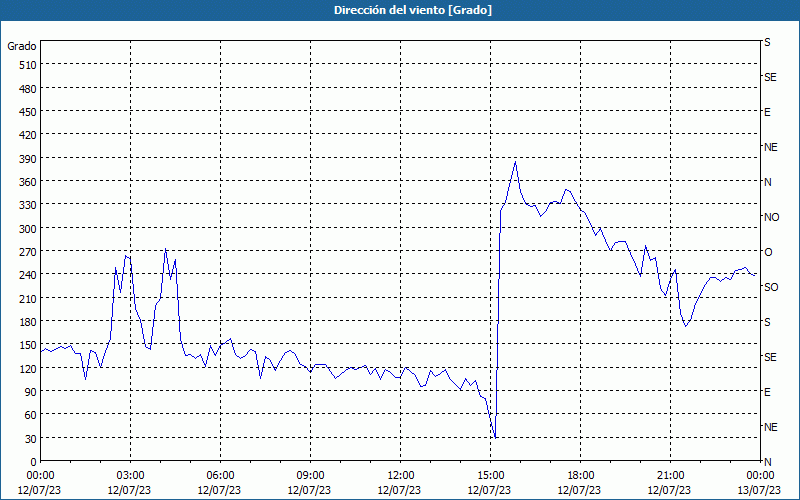Click the 480 value on the degree axis

pos(28,89)
